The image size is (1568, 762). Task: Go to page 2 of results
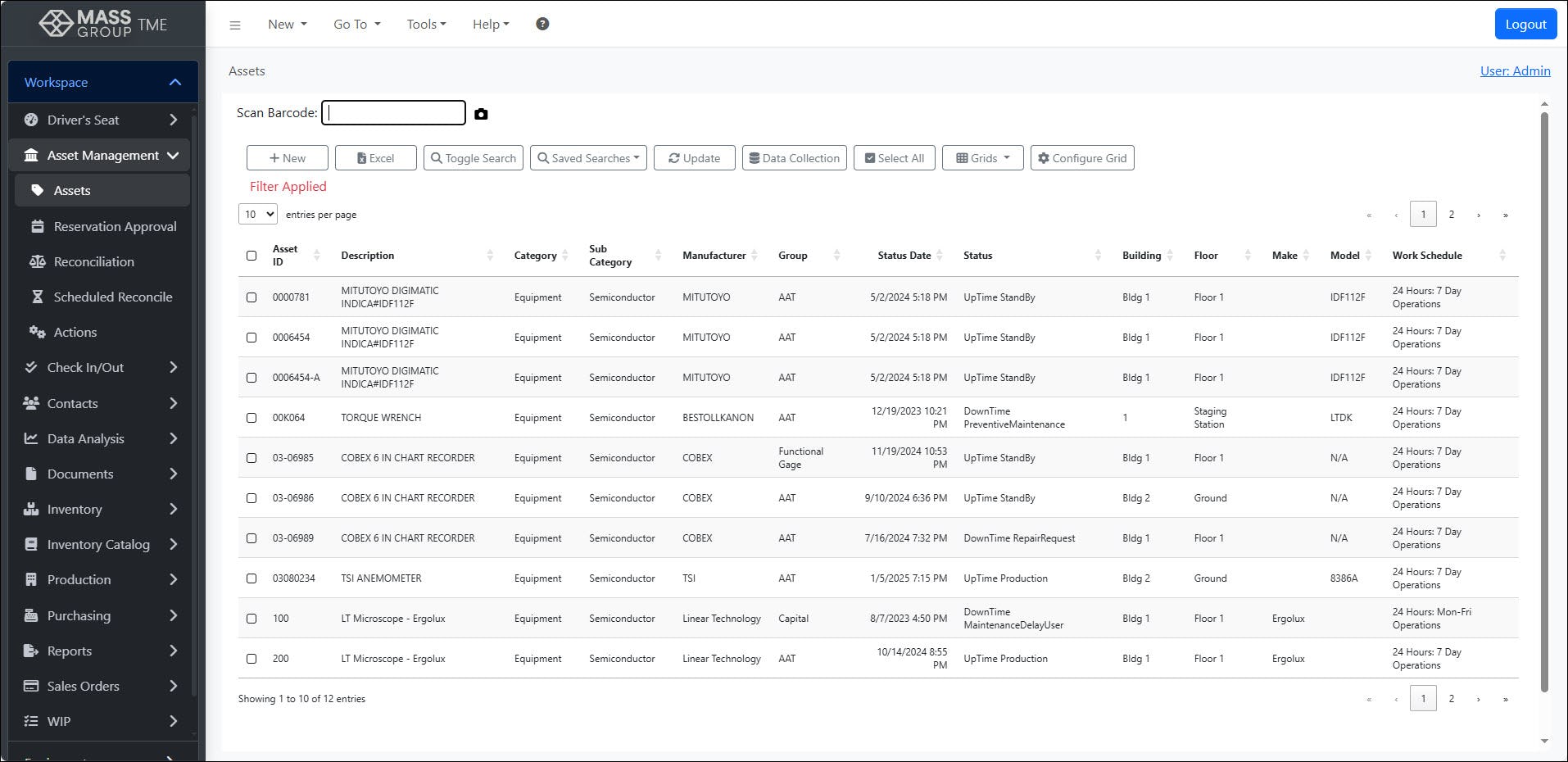[1452, 214]
